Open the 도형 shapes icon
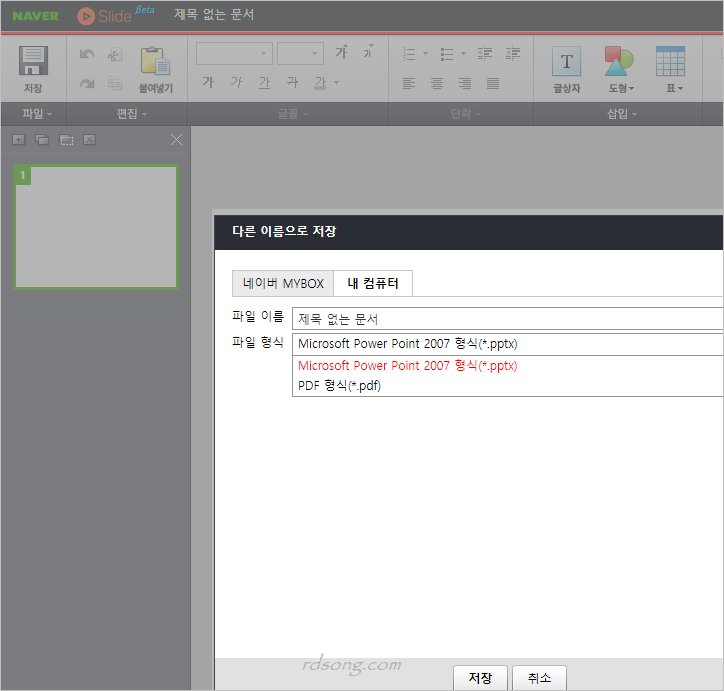 pos(620,62)
